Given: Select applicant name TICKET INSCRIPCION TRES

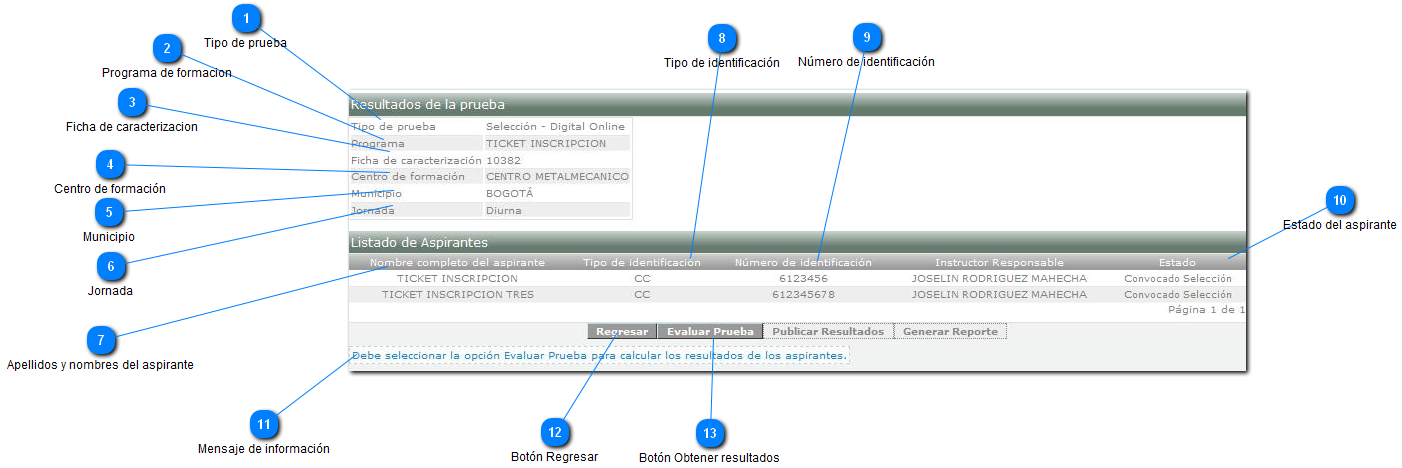Looking at the screenshot, I should [x=458, y=295].
